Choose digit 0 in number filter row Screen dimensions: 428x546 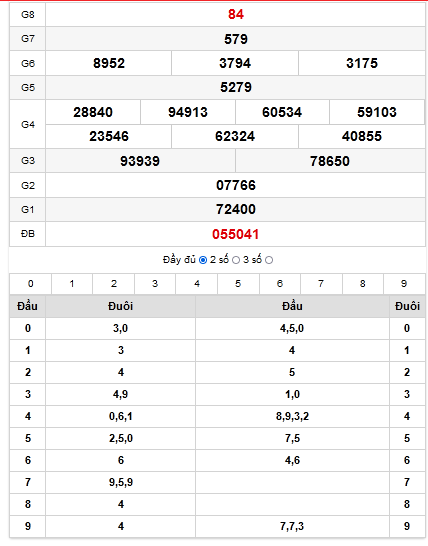[x=31, y=284]
